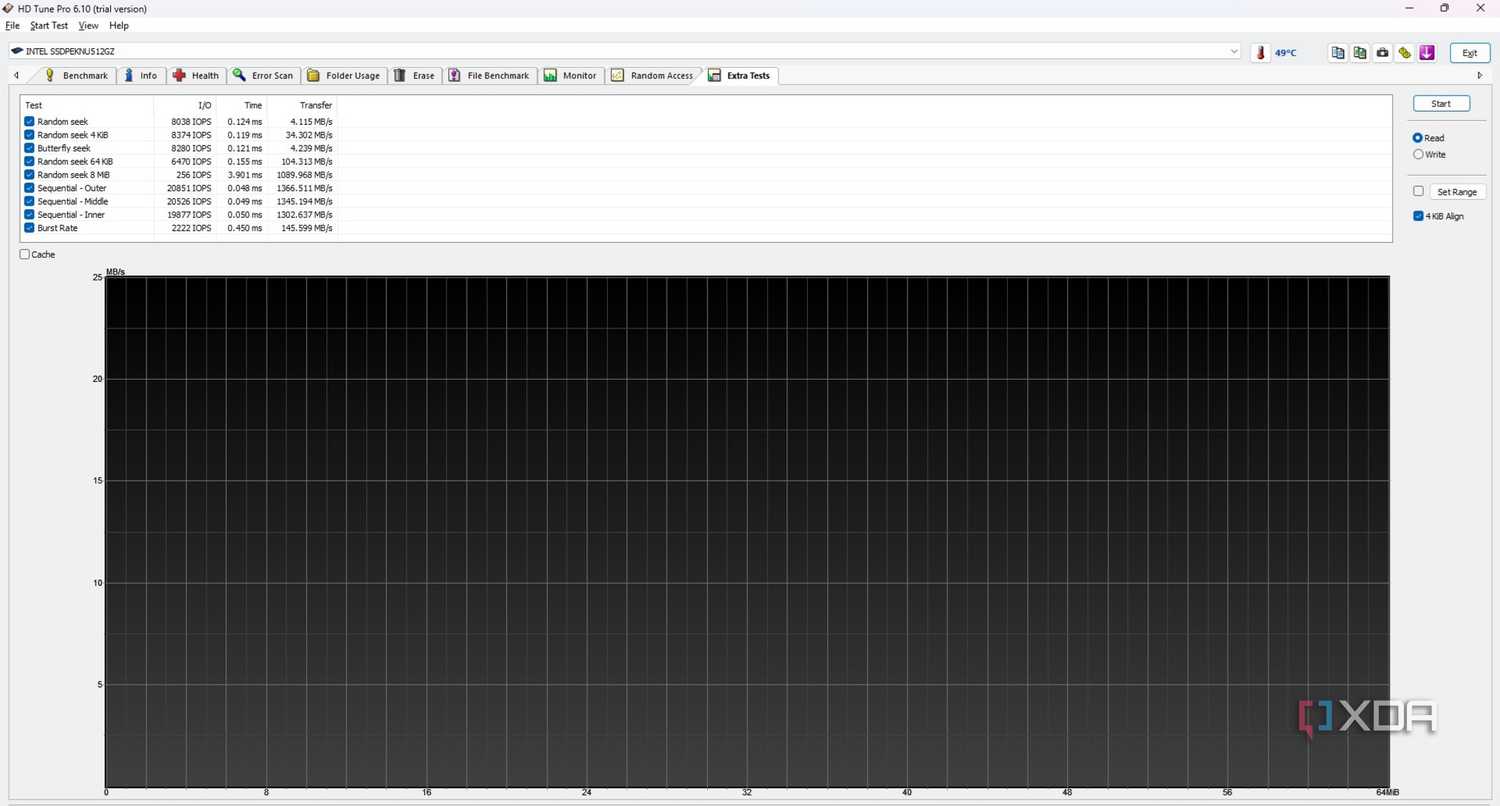Open the Start Test menu
The width and height of the screenshot is (1500, 806).
[x=49, y=25]
